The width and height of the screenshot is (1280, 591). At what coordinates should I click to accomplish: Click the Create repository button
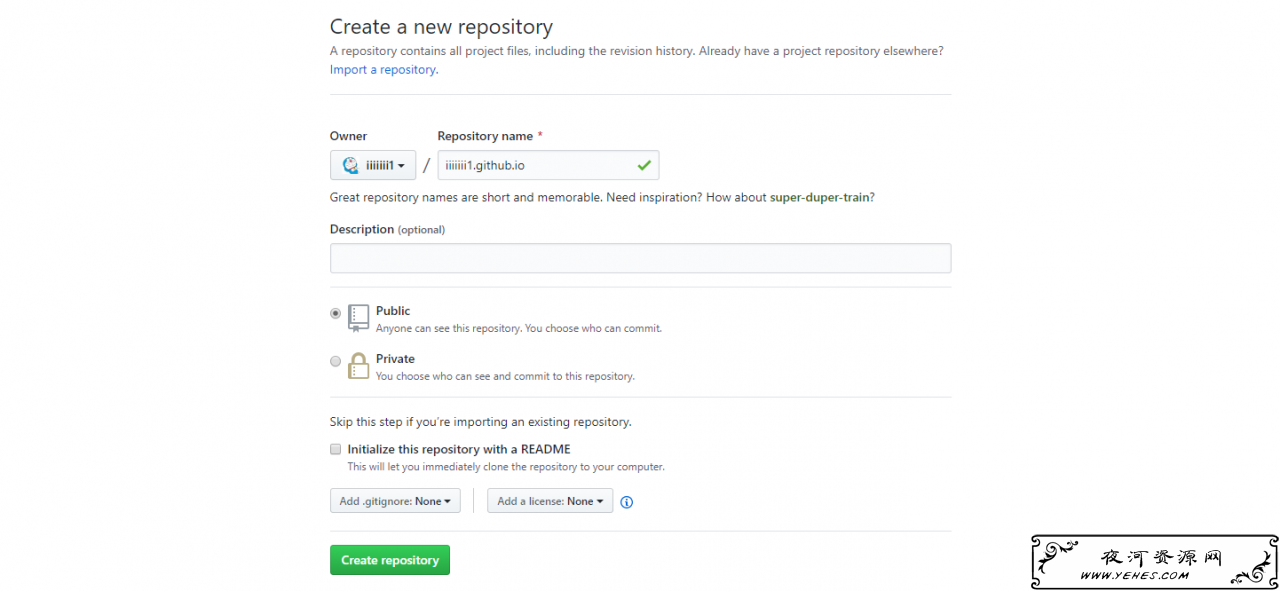click(x=390, y=560)
